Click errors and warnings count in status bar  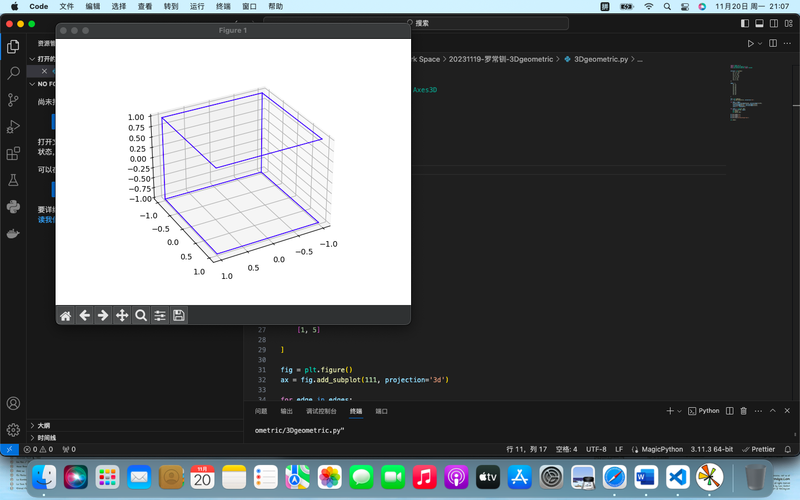(x=38, y=449)
